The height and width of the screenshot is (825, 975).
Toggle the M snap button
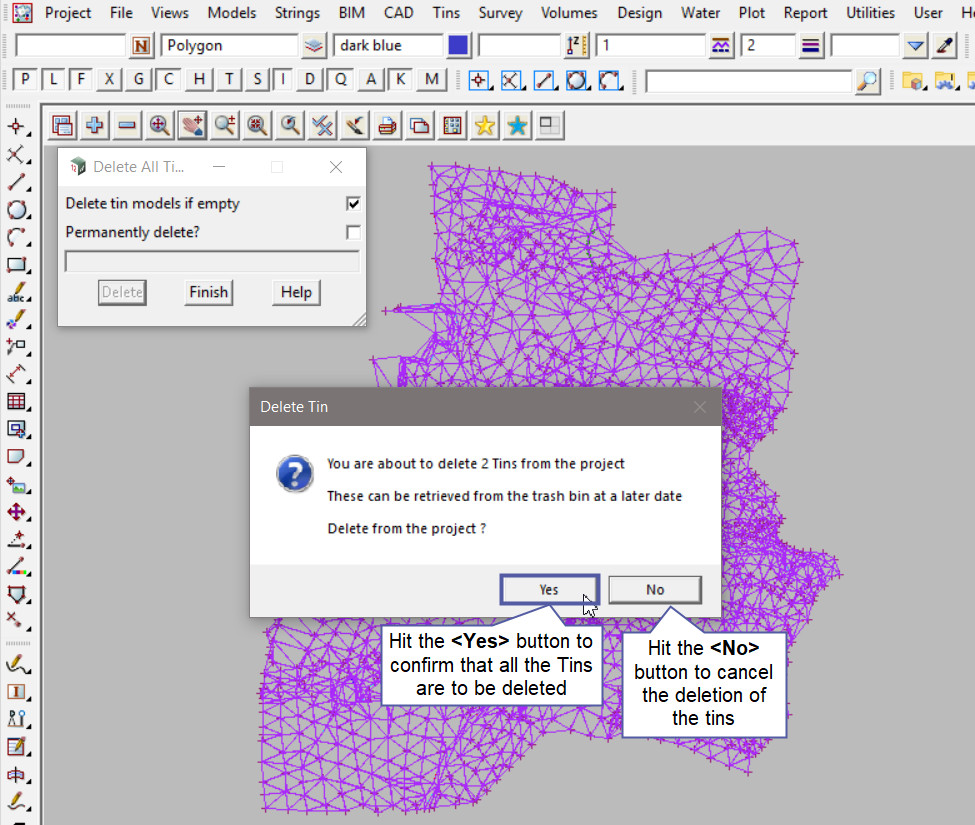coord(432,79)
